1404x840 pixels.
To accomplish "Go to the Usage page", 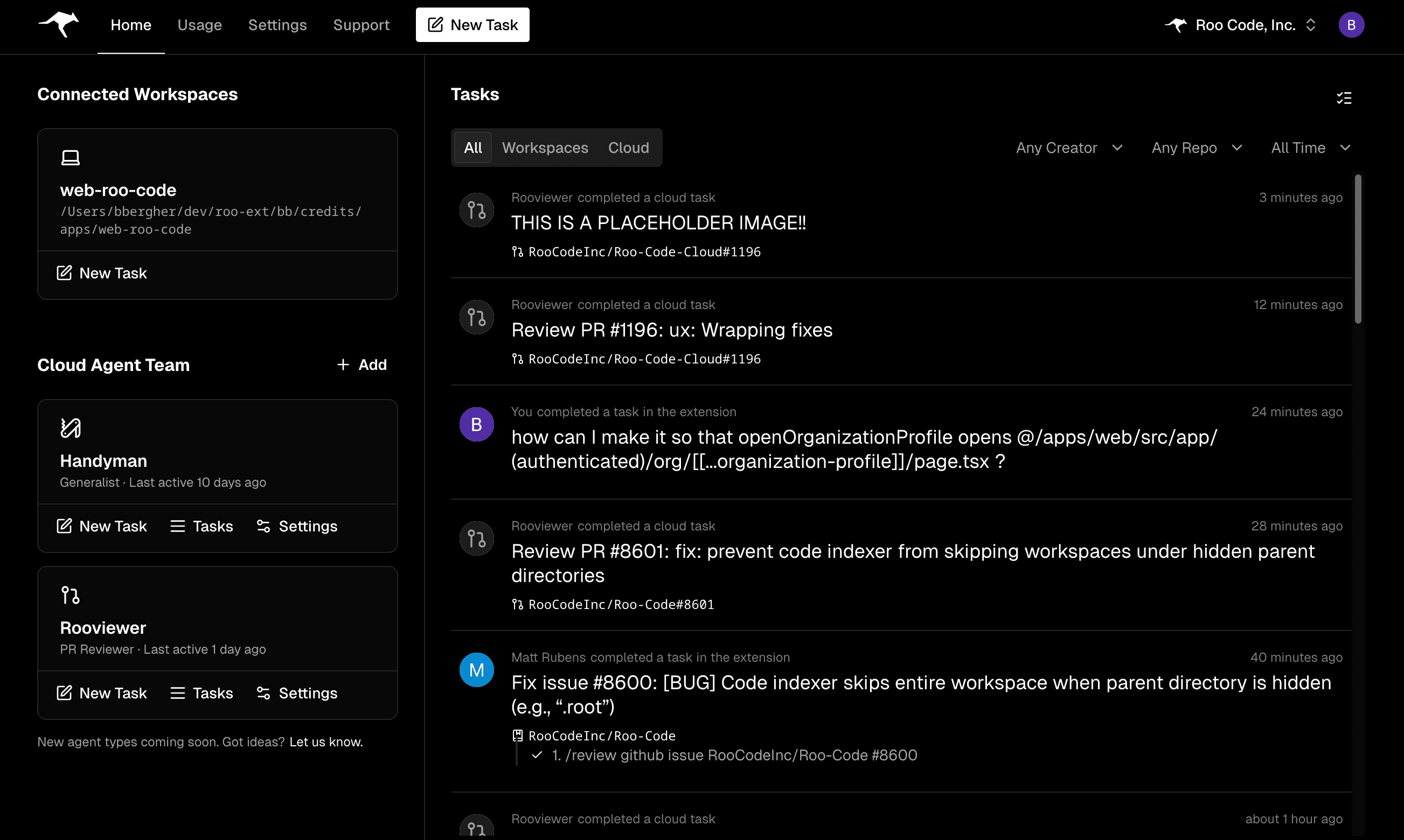I will click(199, 24).
